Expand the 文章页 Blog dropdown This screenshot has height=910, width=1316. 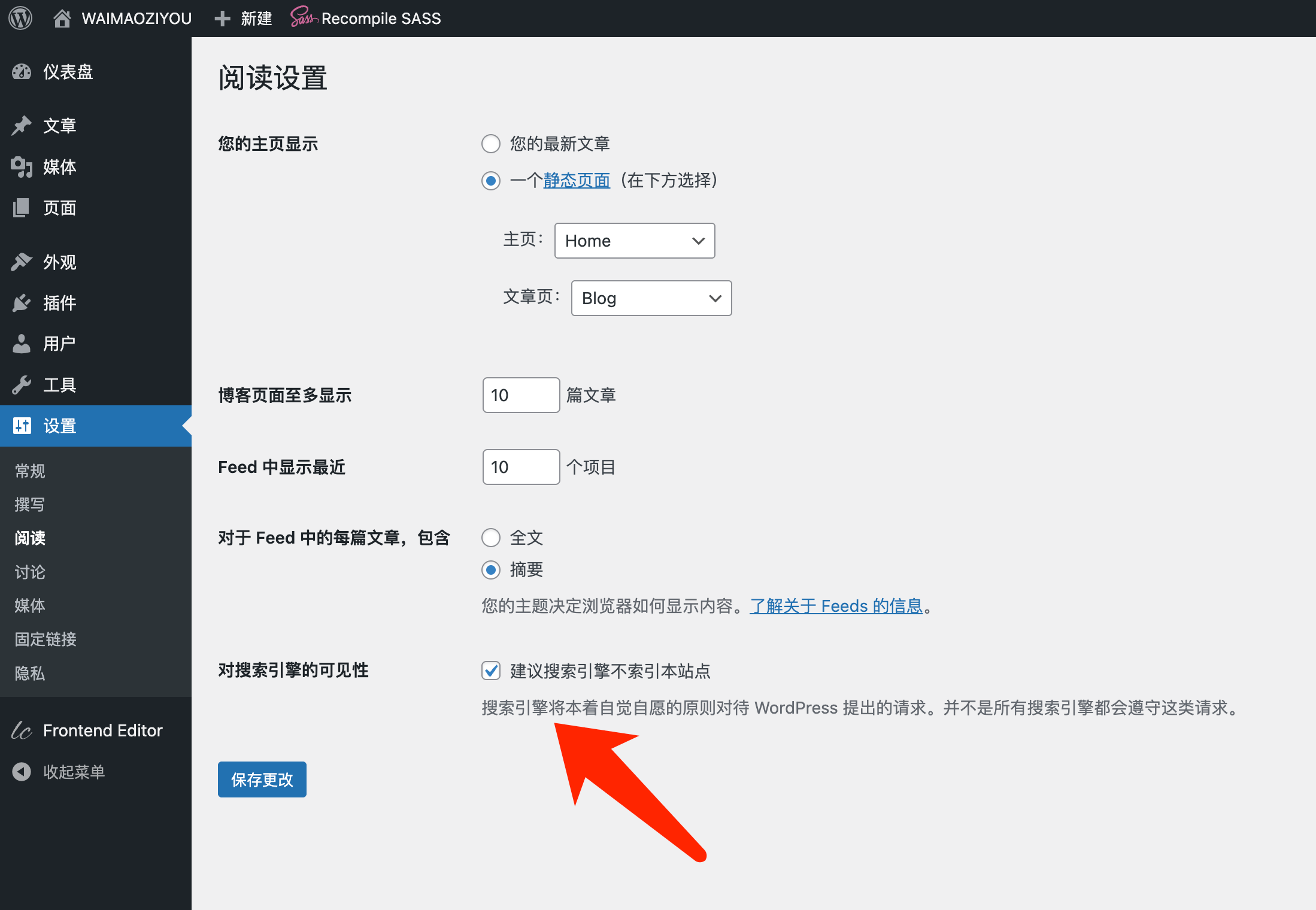(651, 298)
